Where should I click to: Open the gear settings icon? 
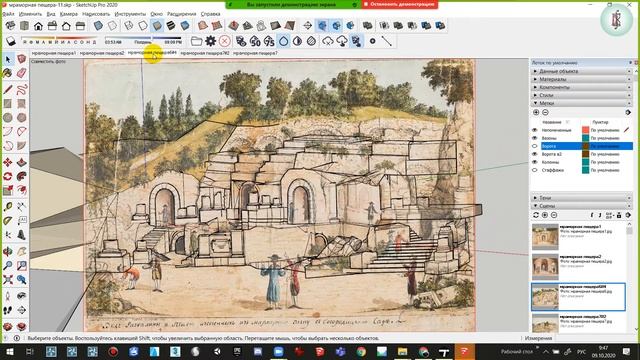click(211, 41)
